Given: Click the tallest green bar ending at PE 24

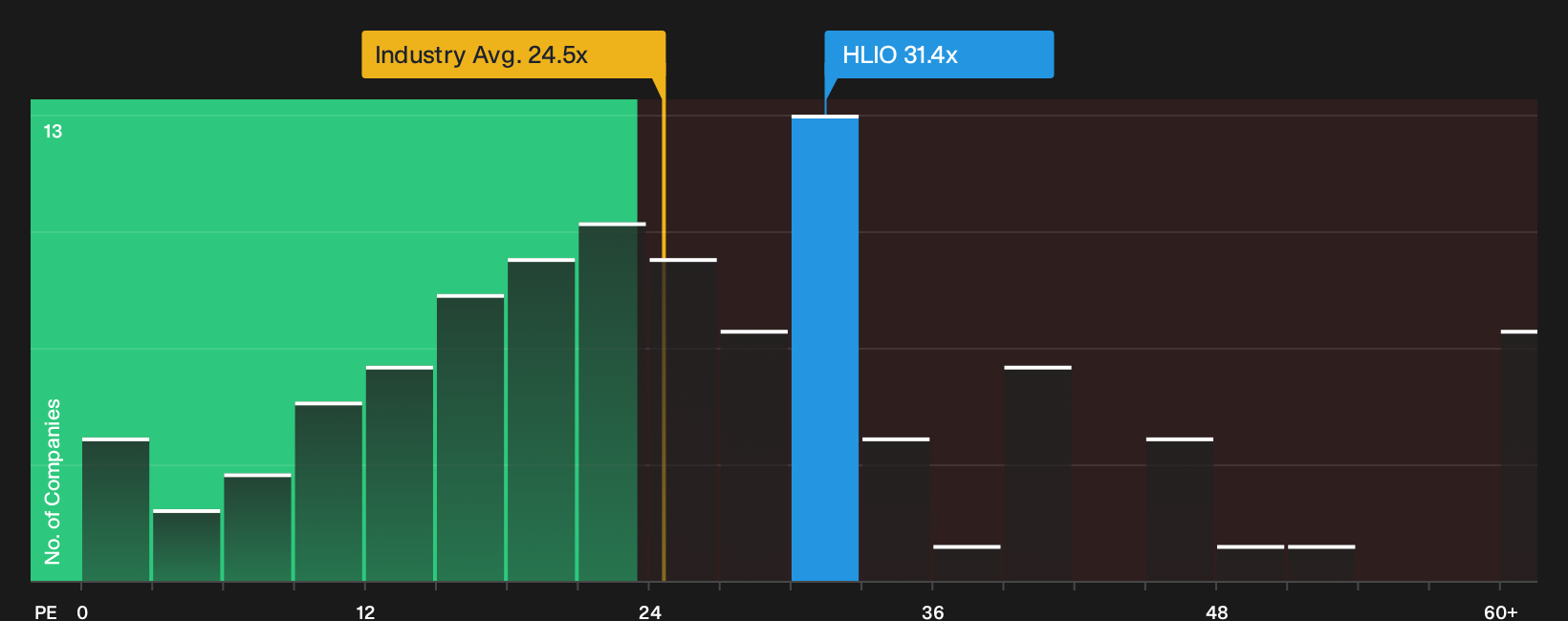Looking at the screenshot, I should pyautogui.click(x=612, y=401).
